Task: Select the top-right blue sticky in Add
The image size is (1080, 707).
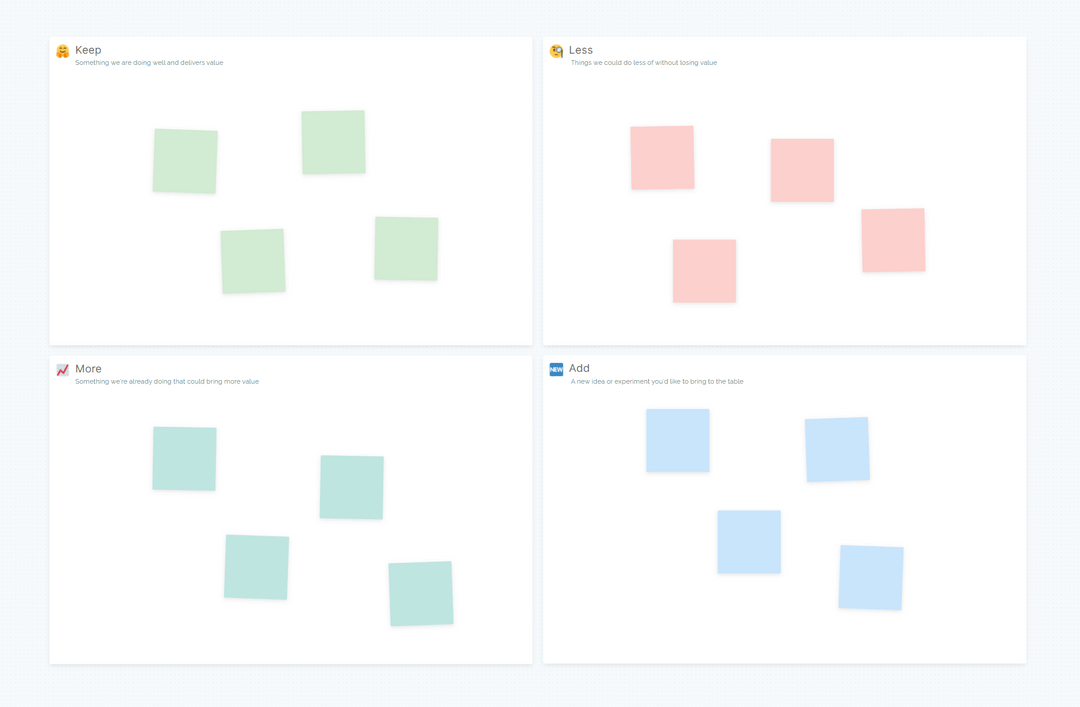Action: [x=837, y=449]
